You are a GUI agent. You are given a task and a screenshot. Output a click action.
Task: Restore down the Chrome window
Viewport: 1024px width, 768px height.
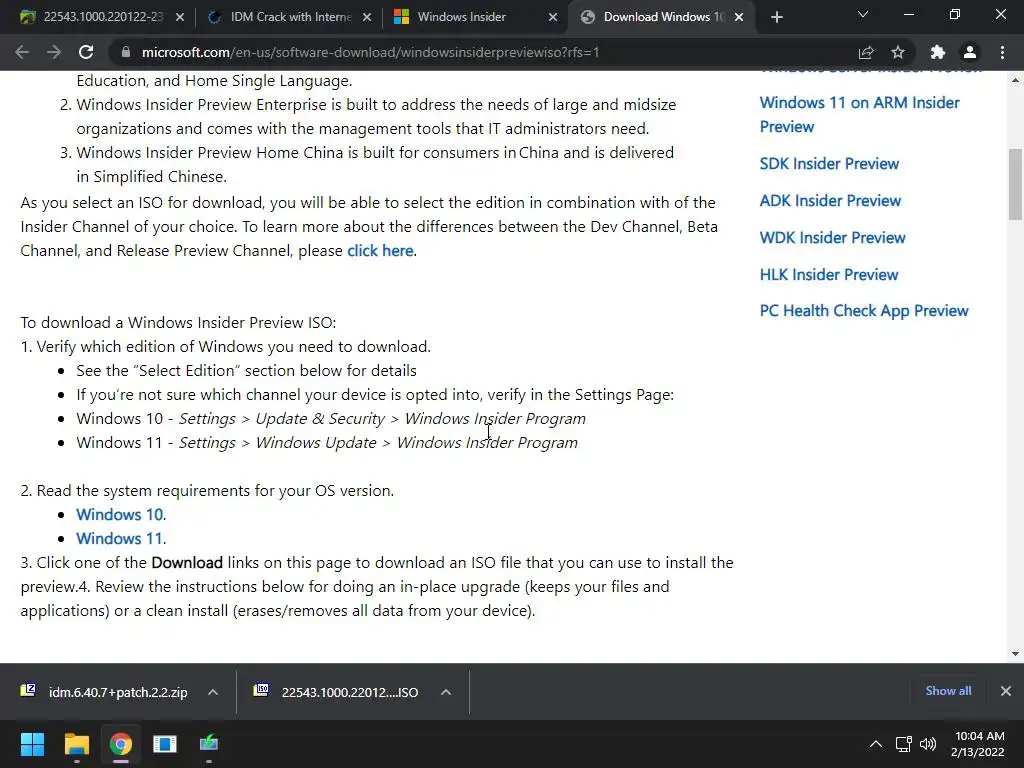click(955, 14)
